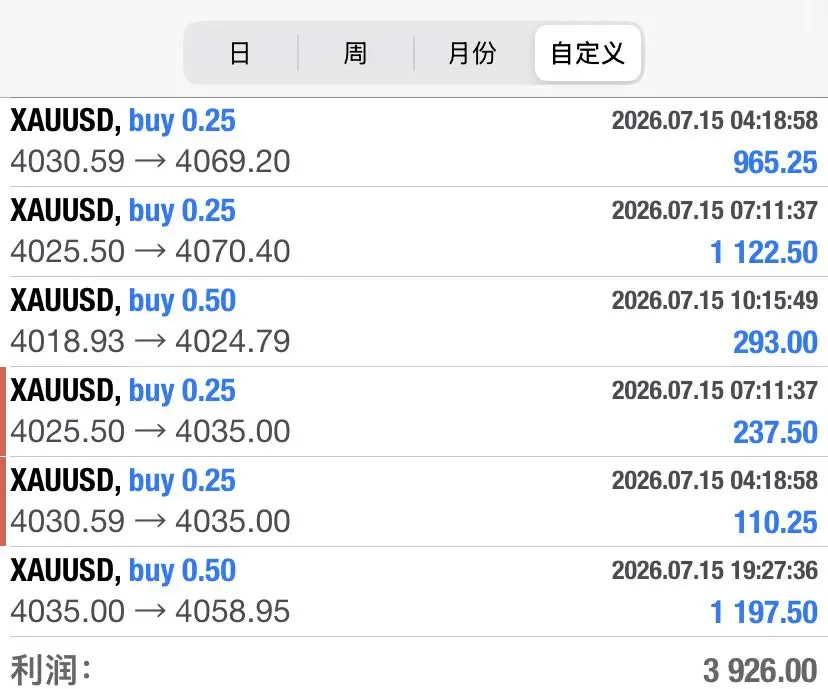This screenshot has height=689, width=828.
Task: Switch to the 周 week tab
Action: (x=355, y=53)
